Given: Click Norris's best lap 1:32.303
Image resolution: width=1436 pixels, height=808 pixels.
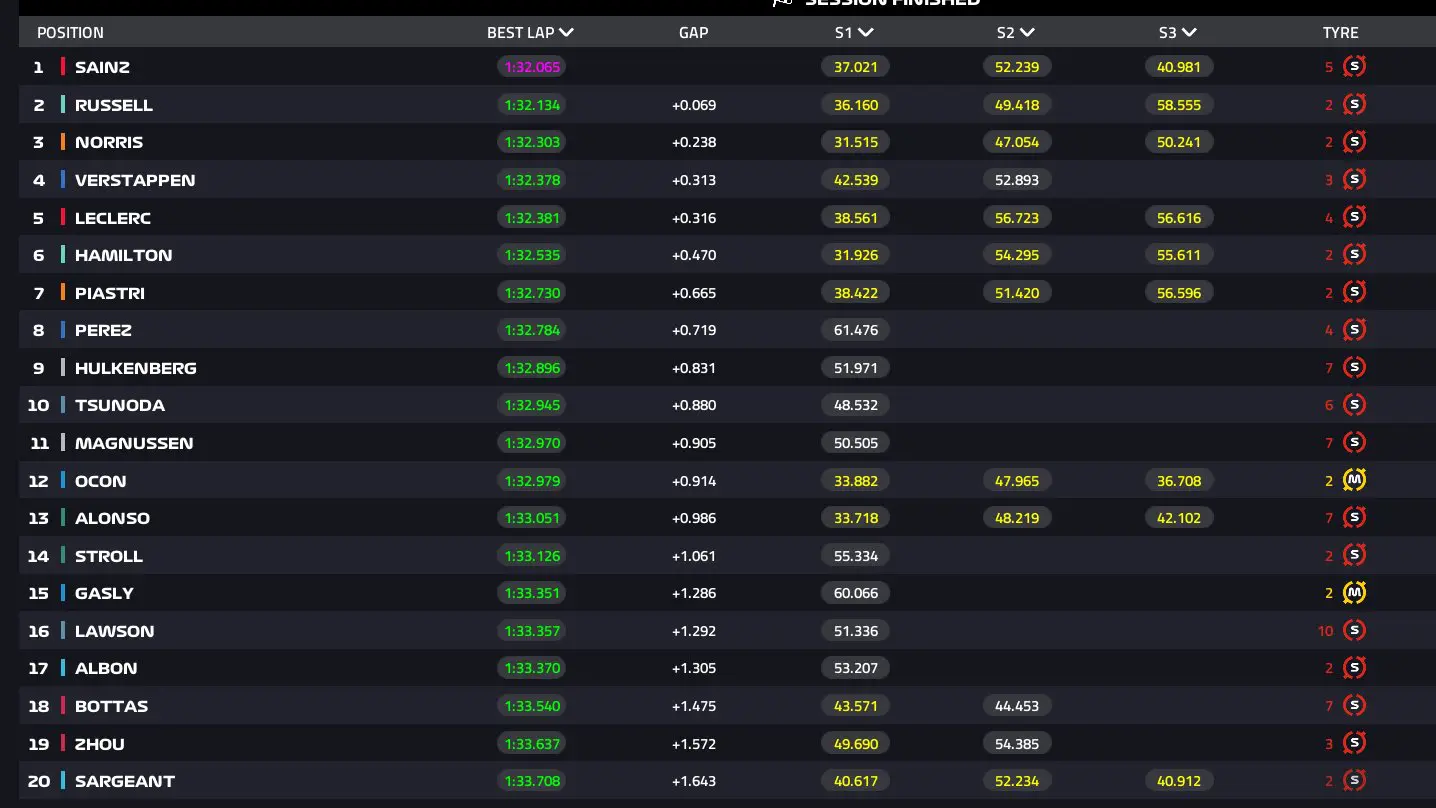Looking at the screenshot, I should tap(532, 142).
